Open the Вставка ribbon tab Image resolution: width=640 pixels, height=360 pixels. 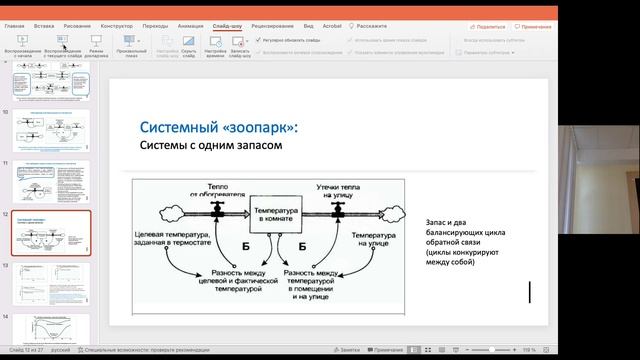click(x=44, y=26)
